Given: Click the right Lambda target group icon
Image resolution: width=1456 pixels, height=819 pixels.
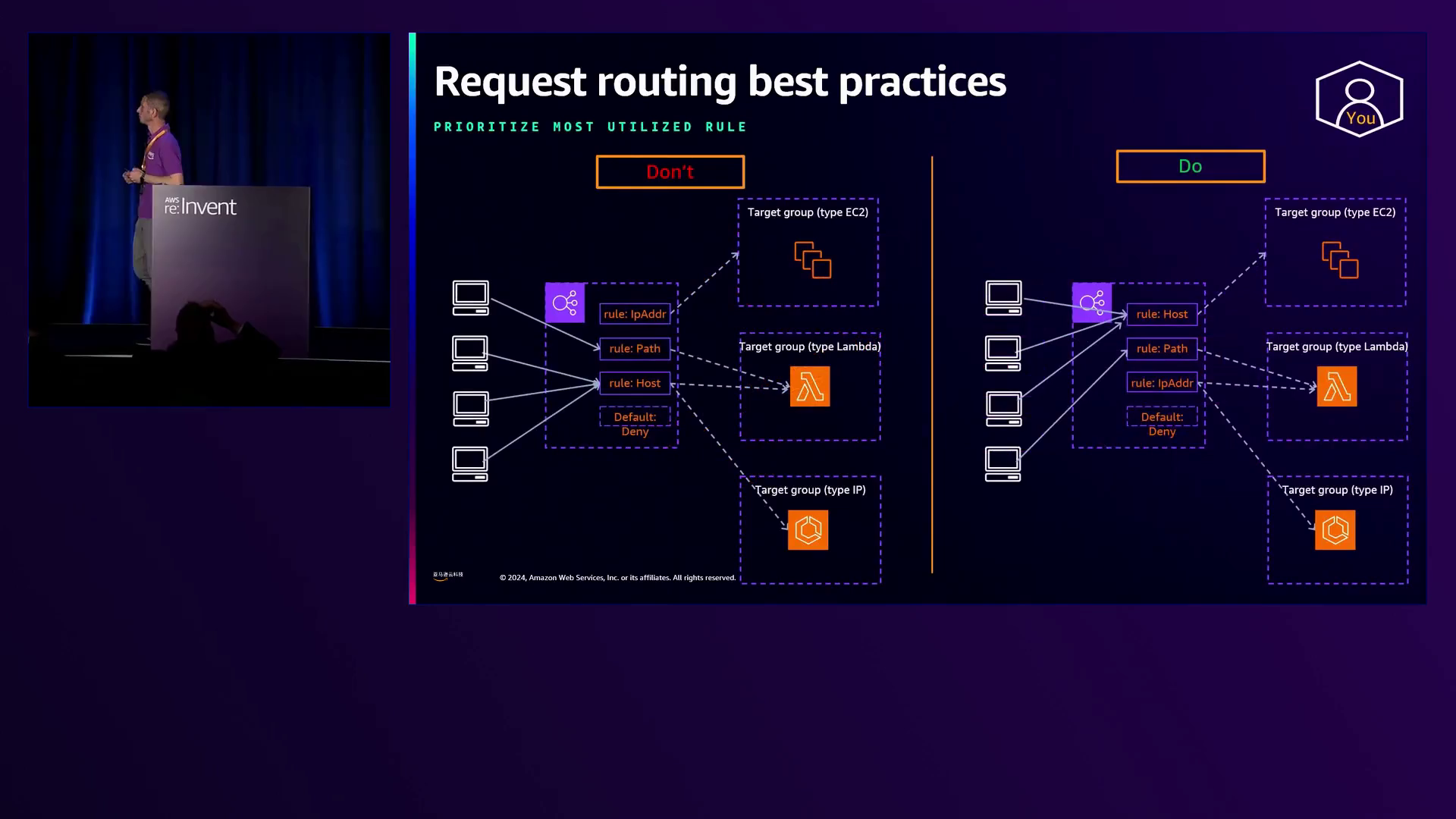Looking at the screenshot, I should click(x=1336, y=387).
